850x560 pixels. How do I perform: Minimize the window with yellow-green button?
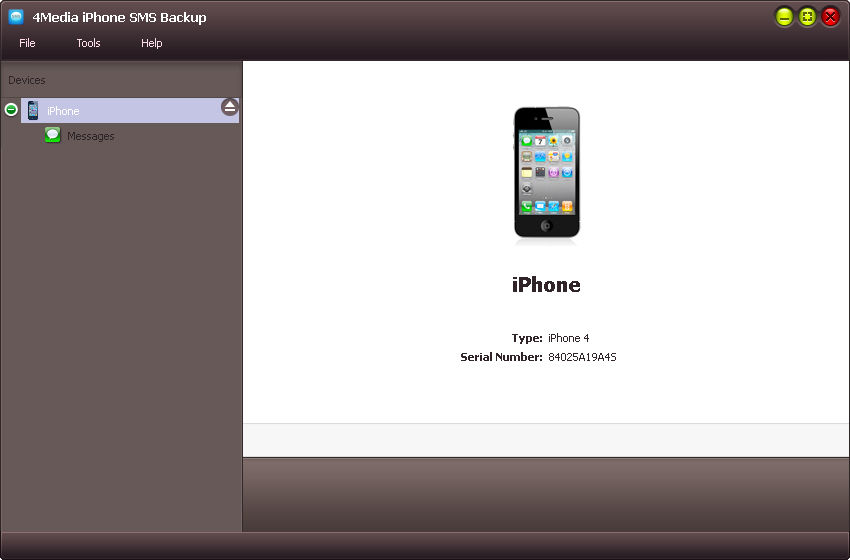point(784,17)
